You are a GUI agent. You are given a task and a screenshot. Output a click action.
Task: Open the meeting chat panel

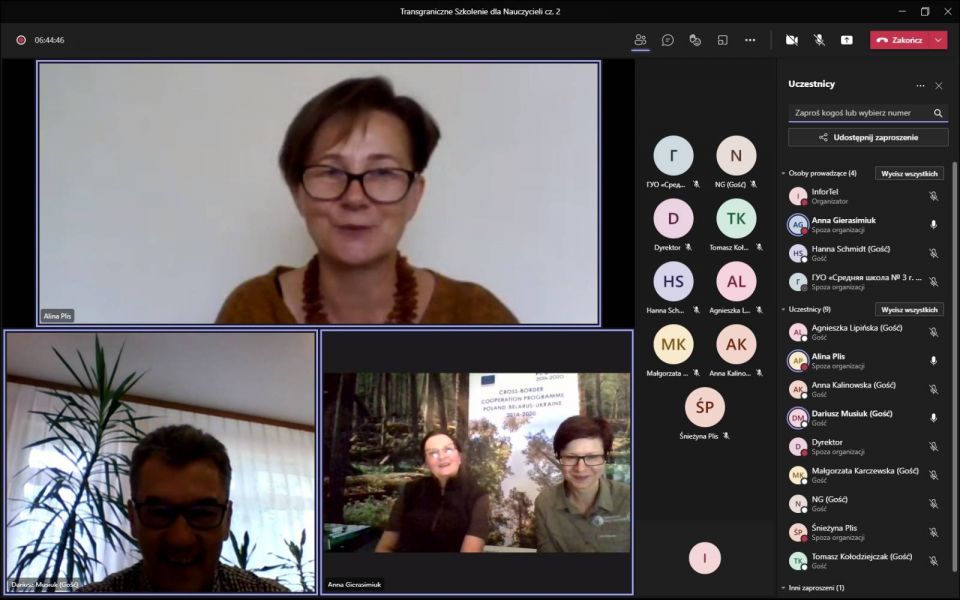tap(667, 40)
